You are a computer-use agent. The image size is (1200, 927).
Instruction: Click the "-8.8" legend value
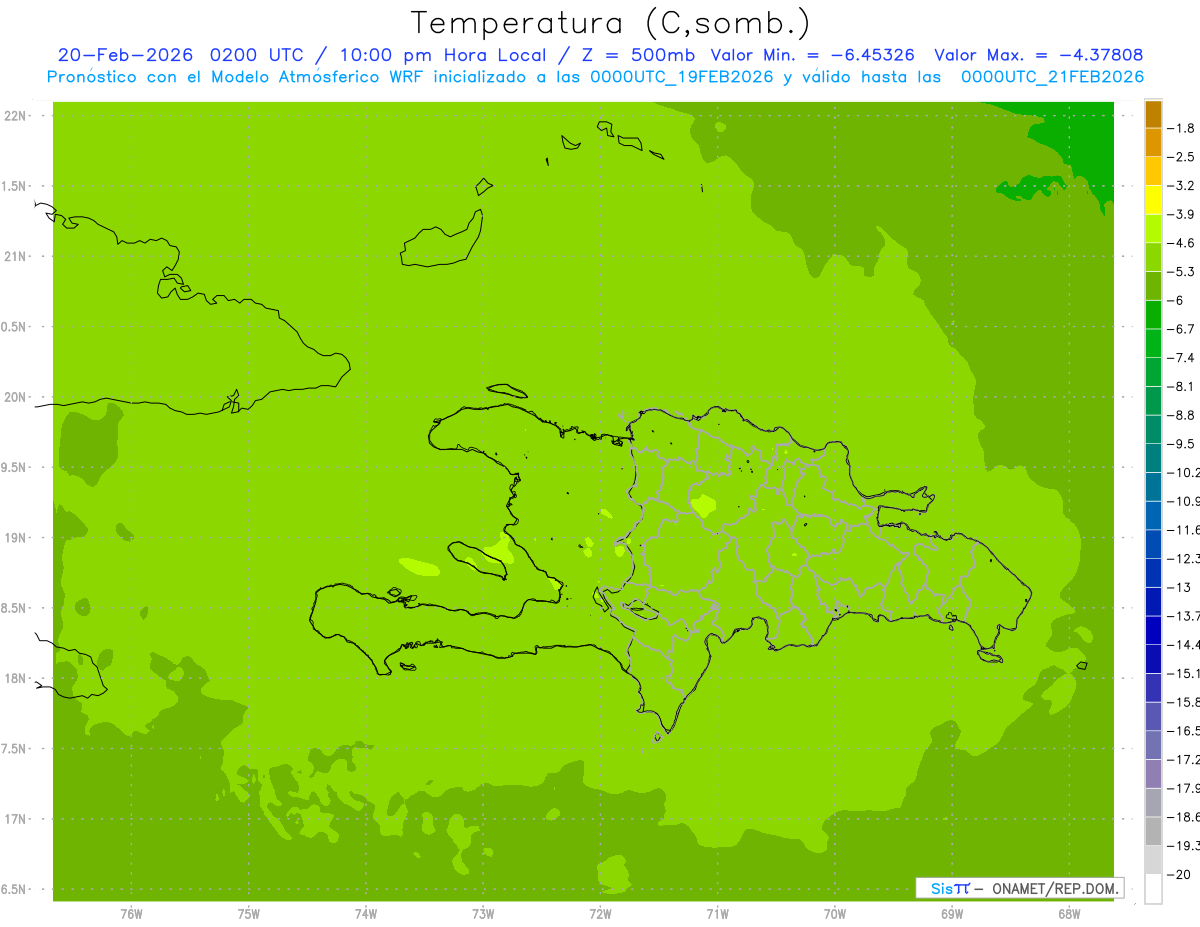pyautogui.click(x=1182, y=415)
